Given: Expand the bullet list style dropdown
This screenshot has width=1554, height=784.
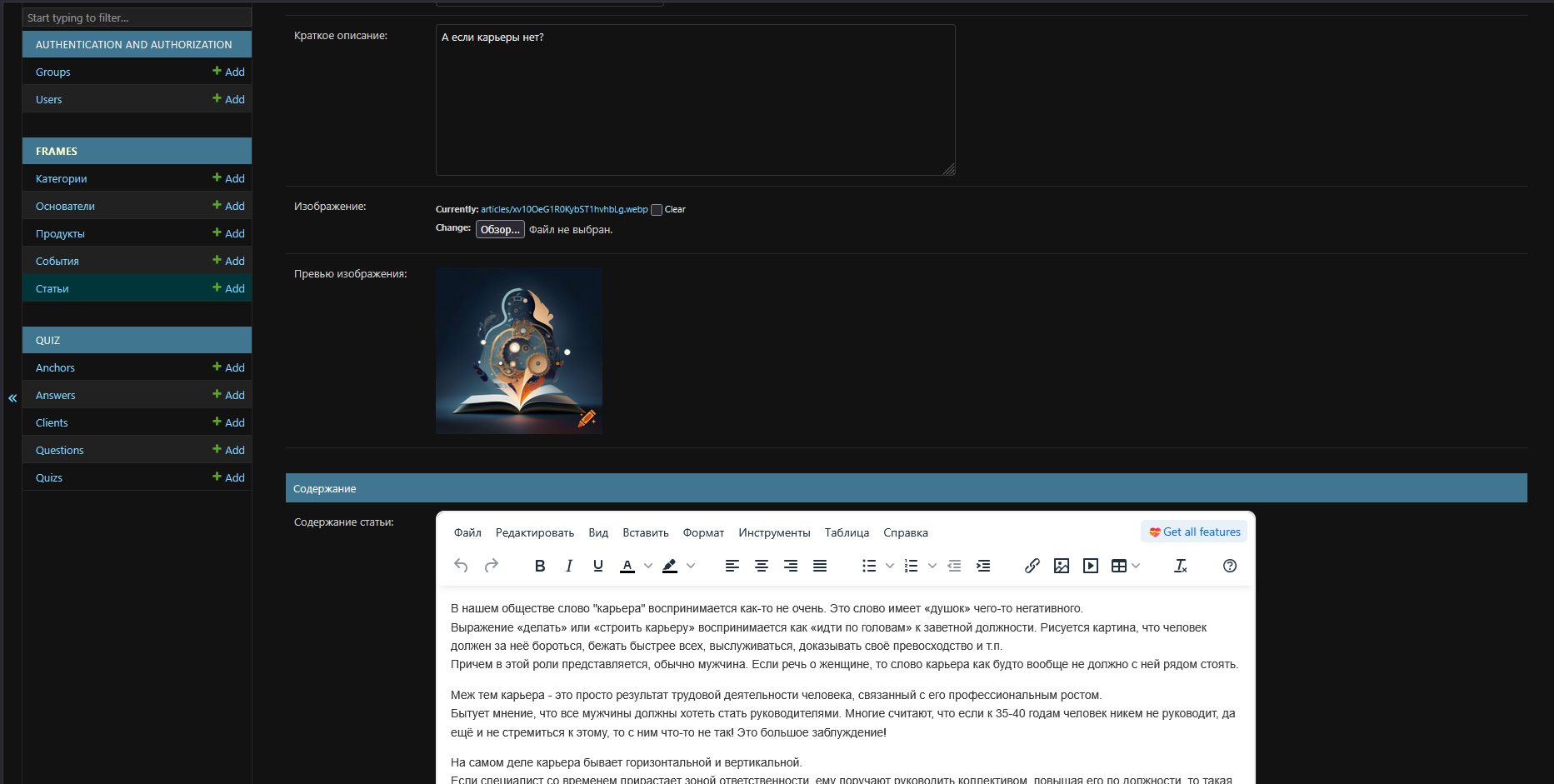Looking at the screenshot, I should [890, 566].
